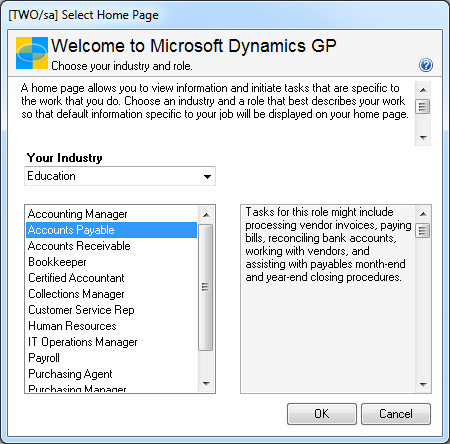Screen dimensions: 450x444
Task: Choose Certified Accountant in the list
Action: point(112,278)
